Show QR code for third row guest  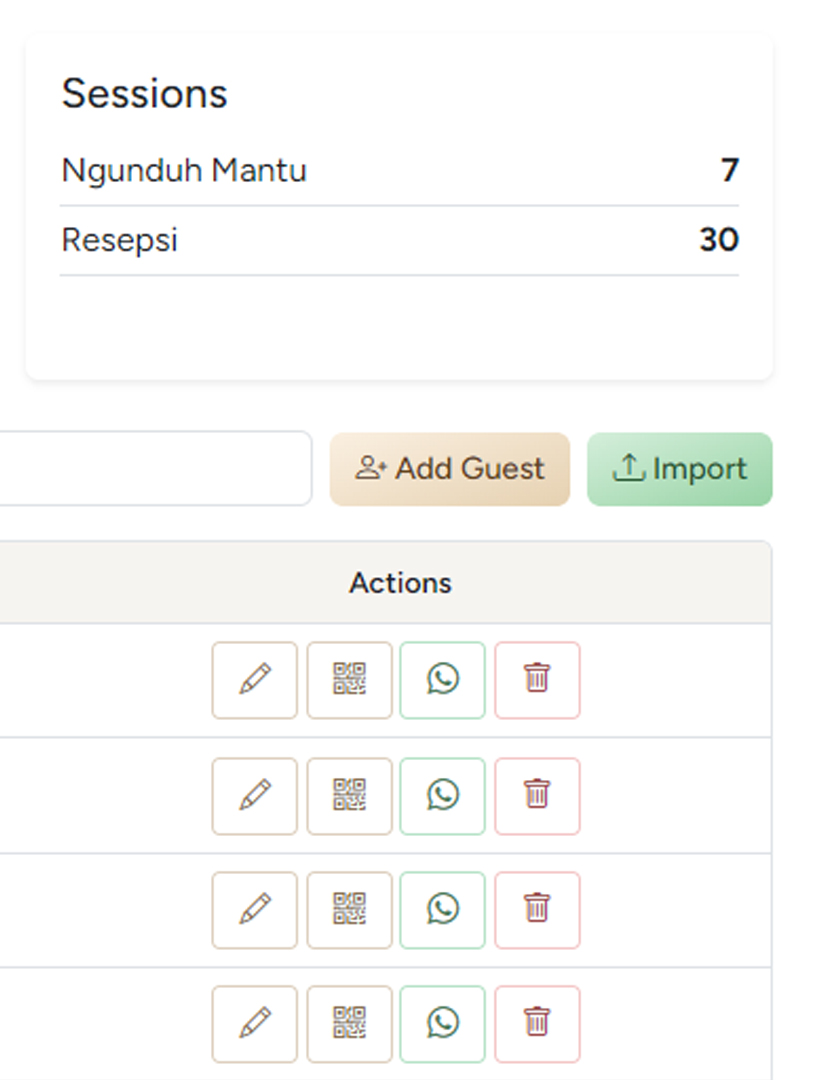click(349, 910)
